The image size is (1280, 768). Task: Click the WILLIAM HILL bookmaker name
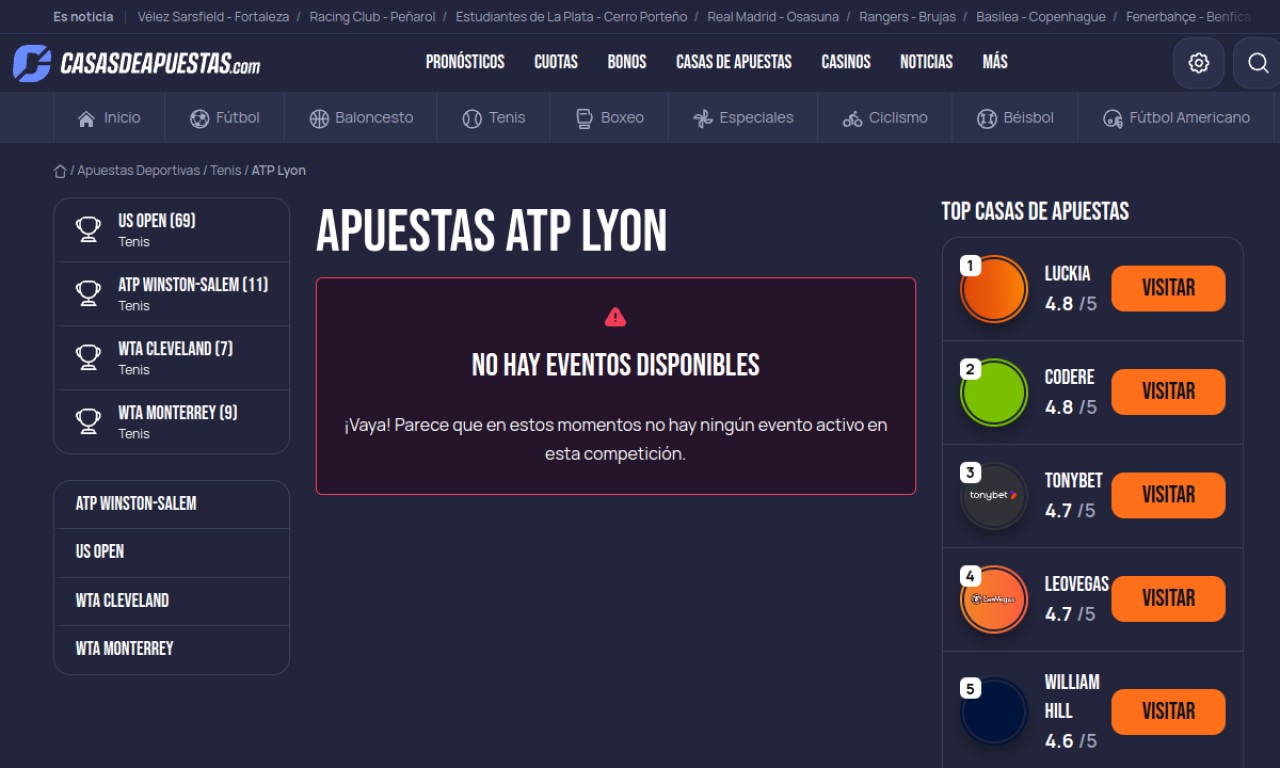[x=1072, y=696]
